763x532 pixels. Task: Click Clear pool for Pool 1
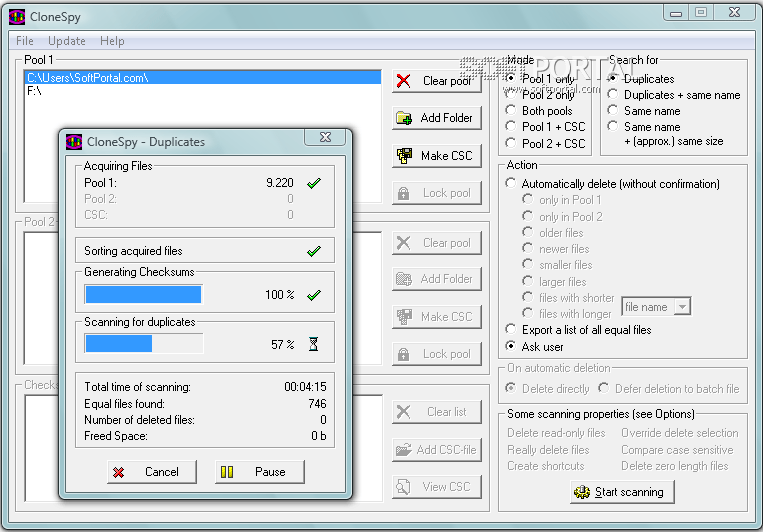[437, 81]
